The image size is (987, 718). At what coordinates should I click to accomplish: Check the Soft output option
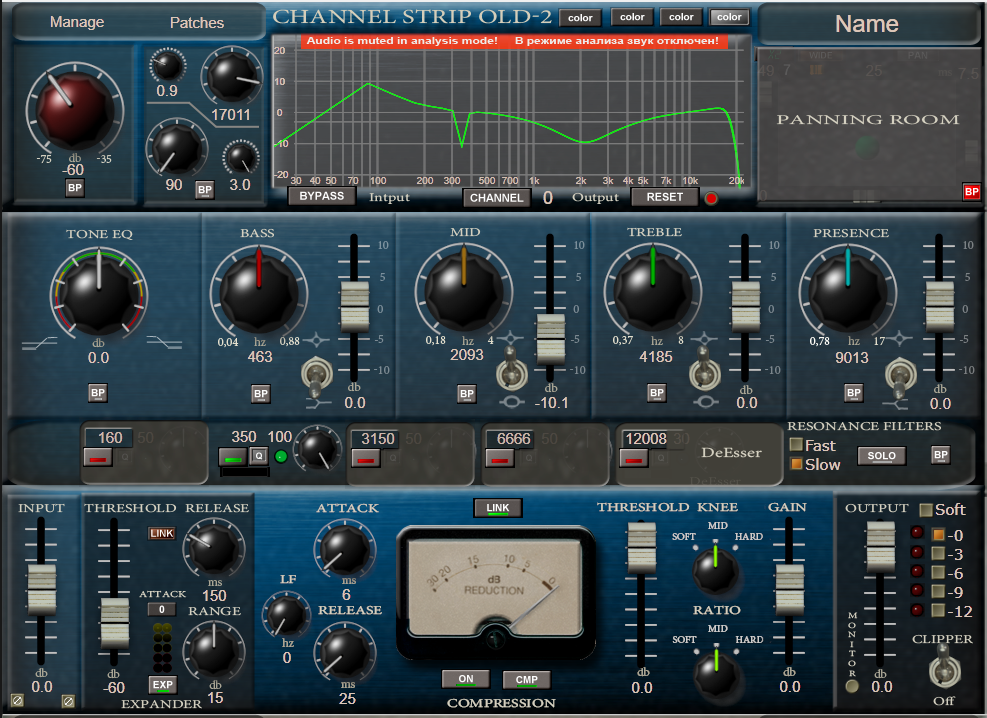pyautogui.click(x=925, y=510)
